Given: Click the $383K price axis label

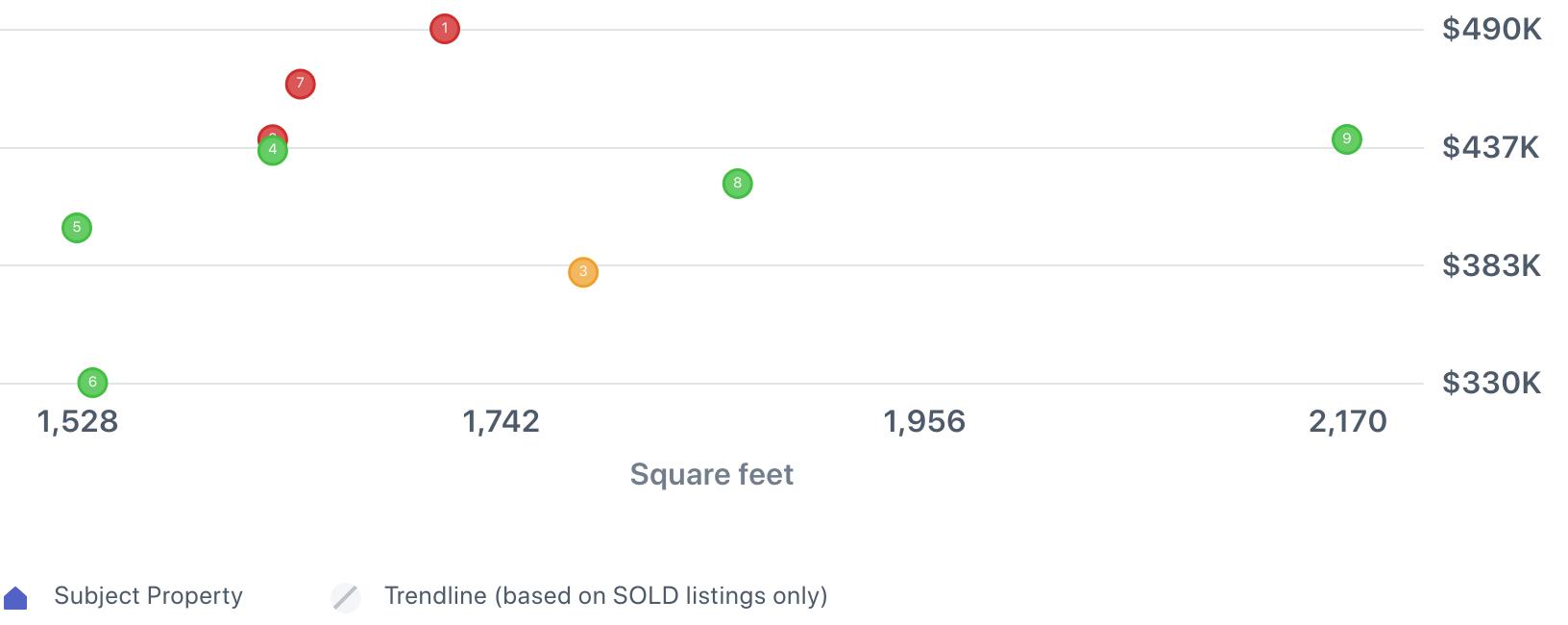Looking at the screenshot, I should (1490, 265).
